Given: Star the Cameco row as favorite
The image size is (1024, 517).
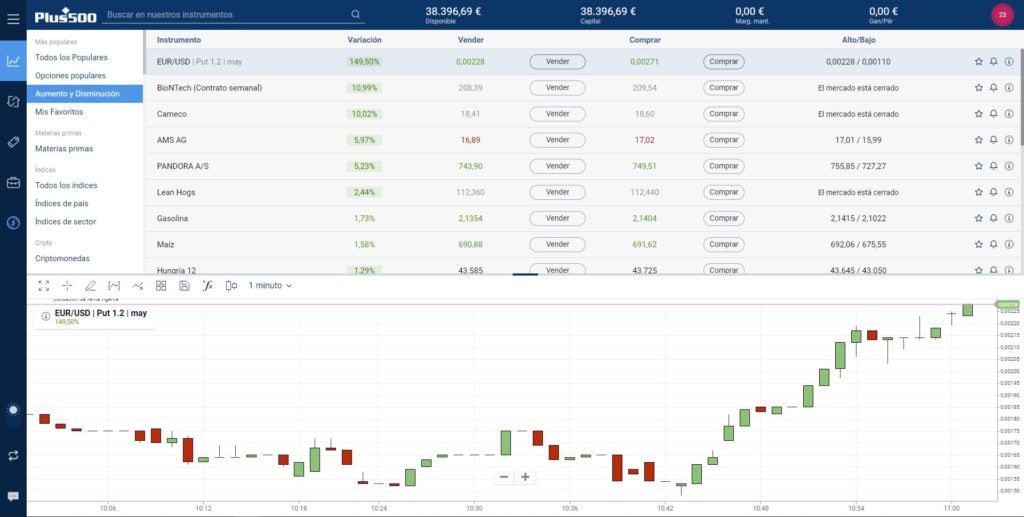Looking at the screenshot, I should (x=978, y=114).
